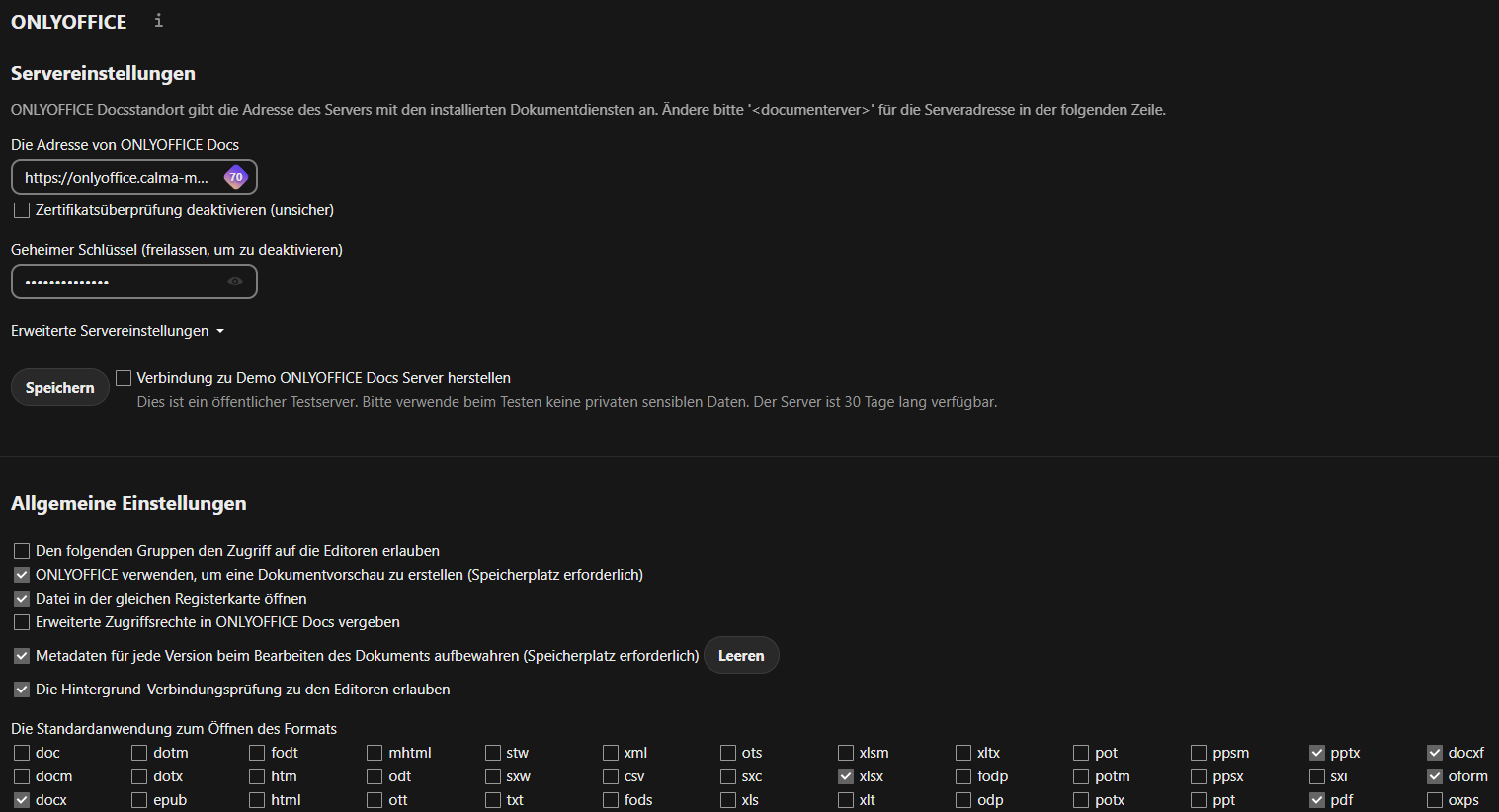1499x812 pixels.
Task: Check the xlsm format checkbox
Action: click(x=846, y=753)
